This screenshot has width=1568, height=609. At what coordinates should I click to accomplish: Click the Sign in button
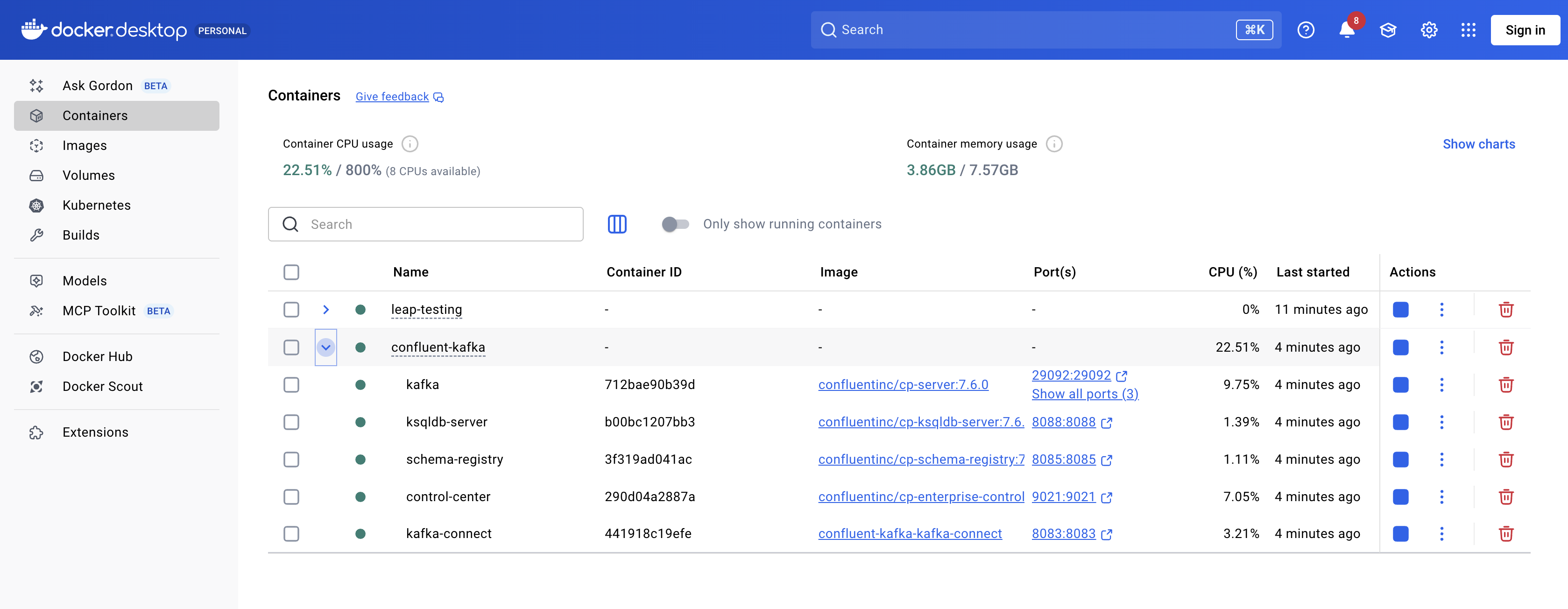(x=1525, y=30)
